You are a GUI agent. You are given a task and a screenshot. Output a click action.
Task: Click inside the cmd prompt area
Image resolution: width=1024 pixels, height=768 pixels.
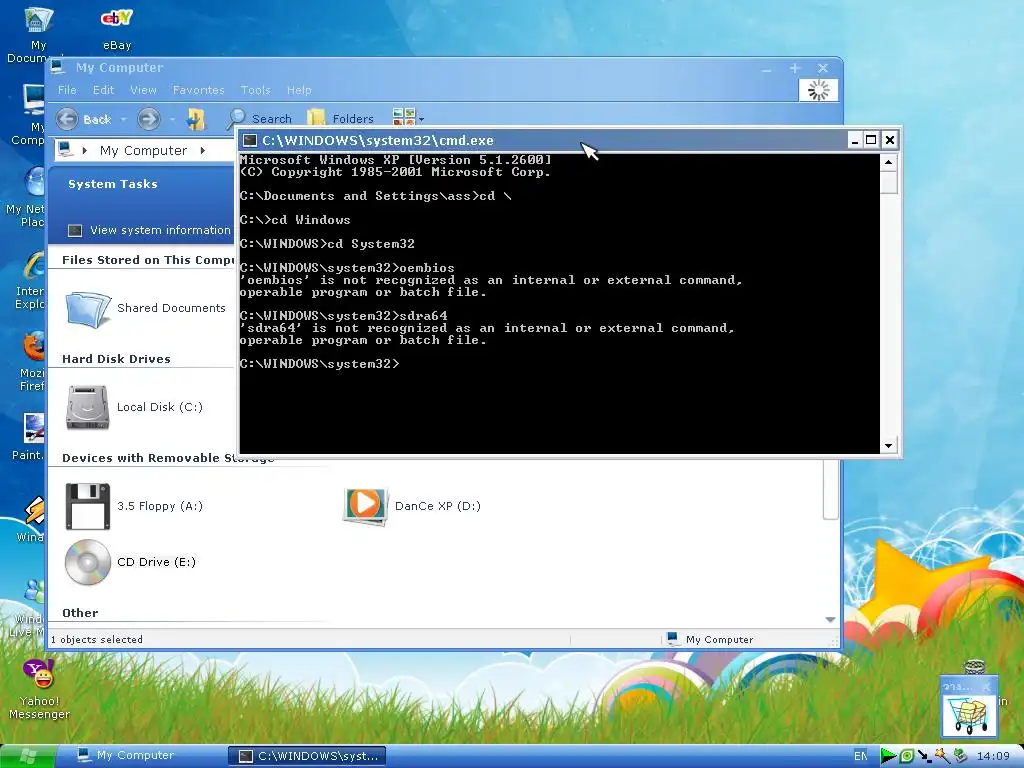point(560,303)
